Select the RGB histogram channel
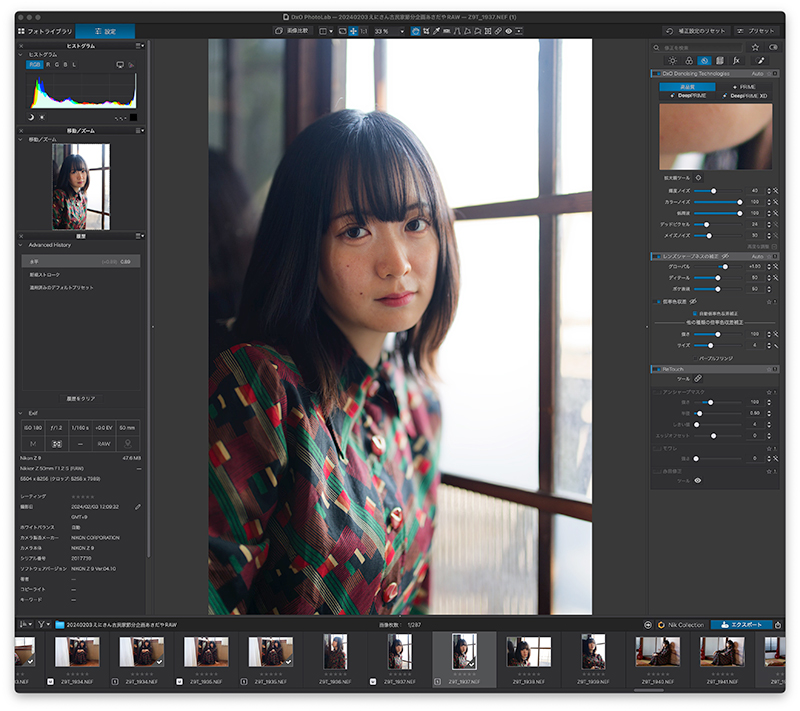 point(34,65)
